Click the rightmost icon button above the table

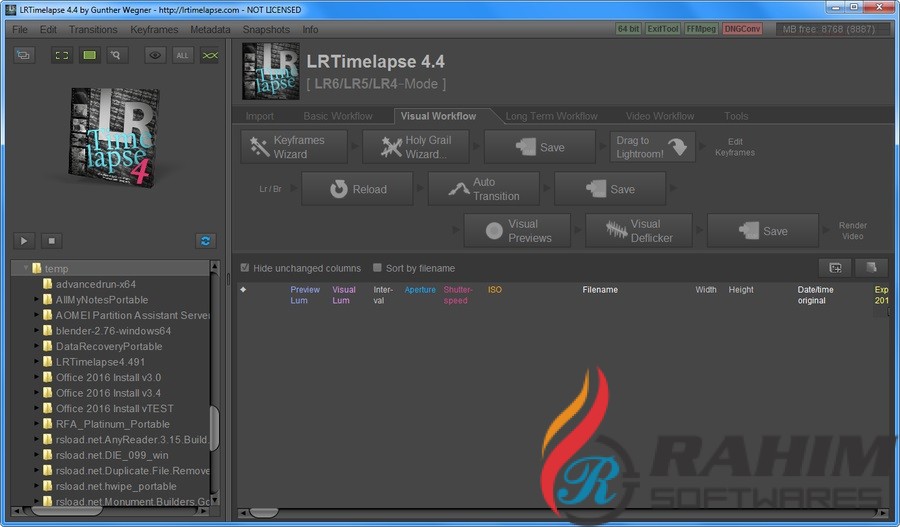coord(871,268)
